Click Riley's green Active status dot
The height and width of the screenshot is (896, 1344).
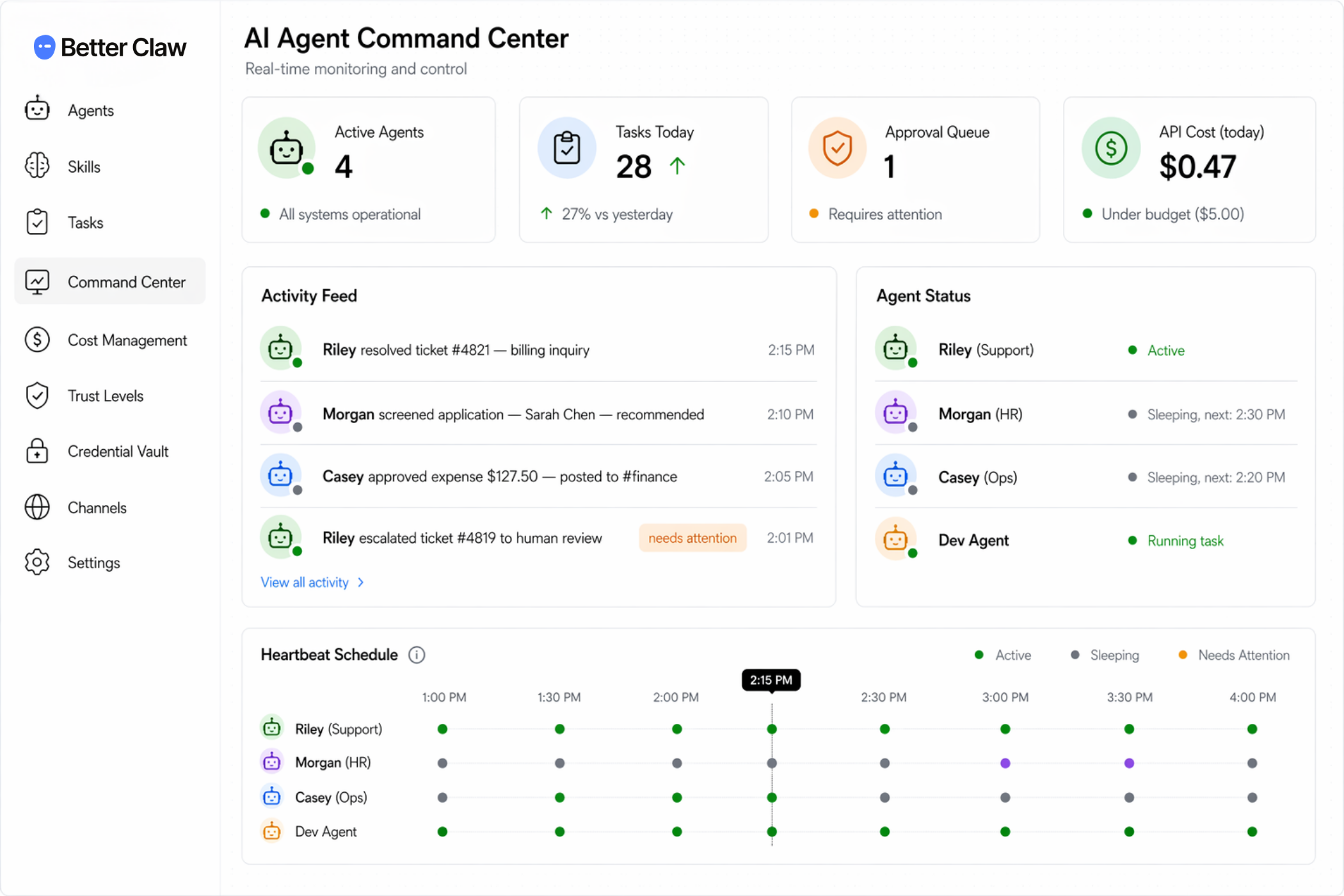coord(1132,350)
